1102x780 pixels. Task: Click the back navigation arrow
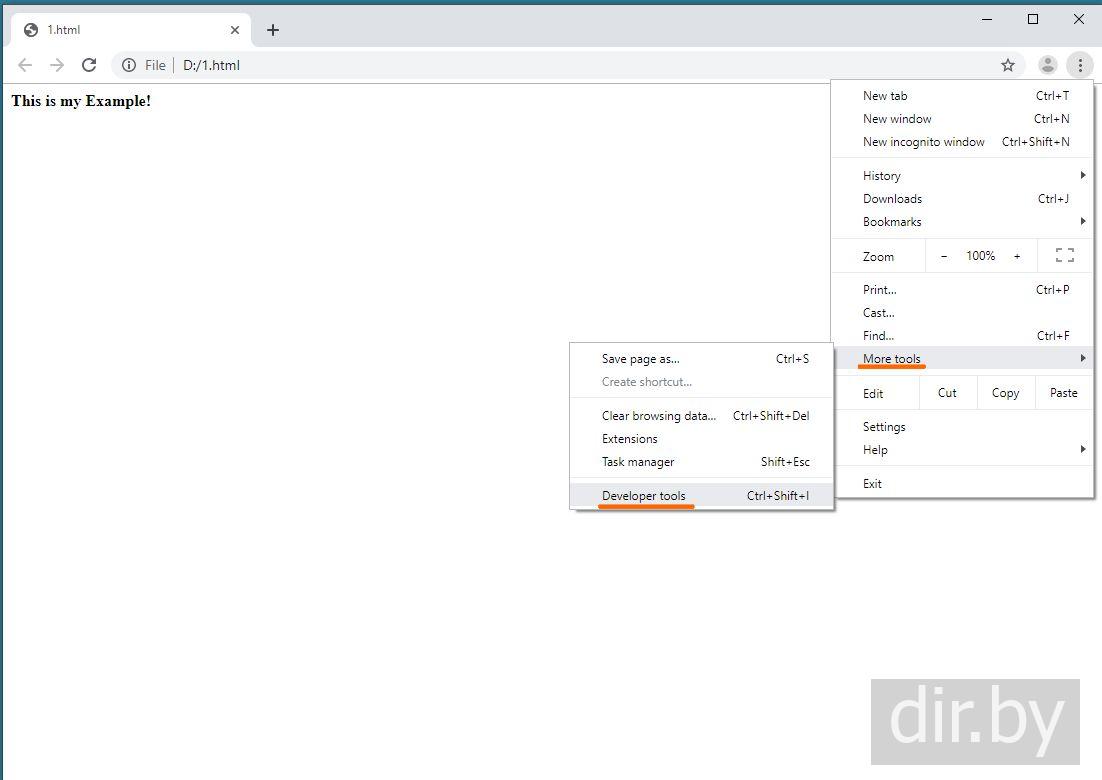pos(25,65)
